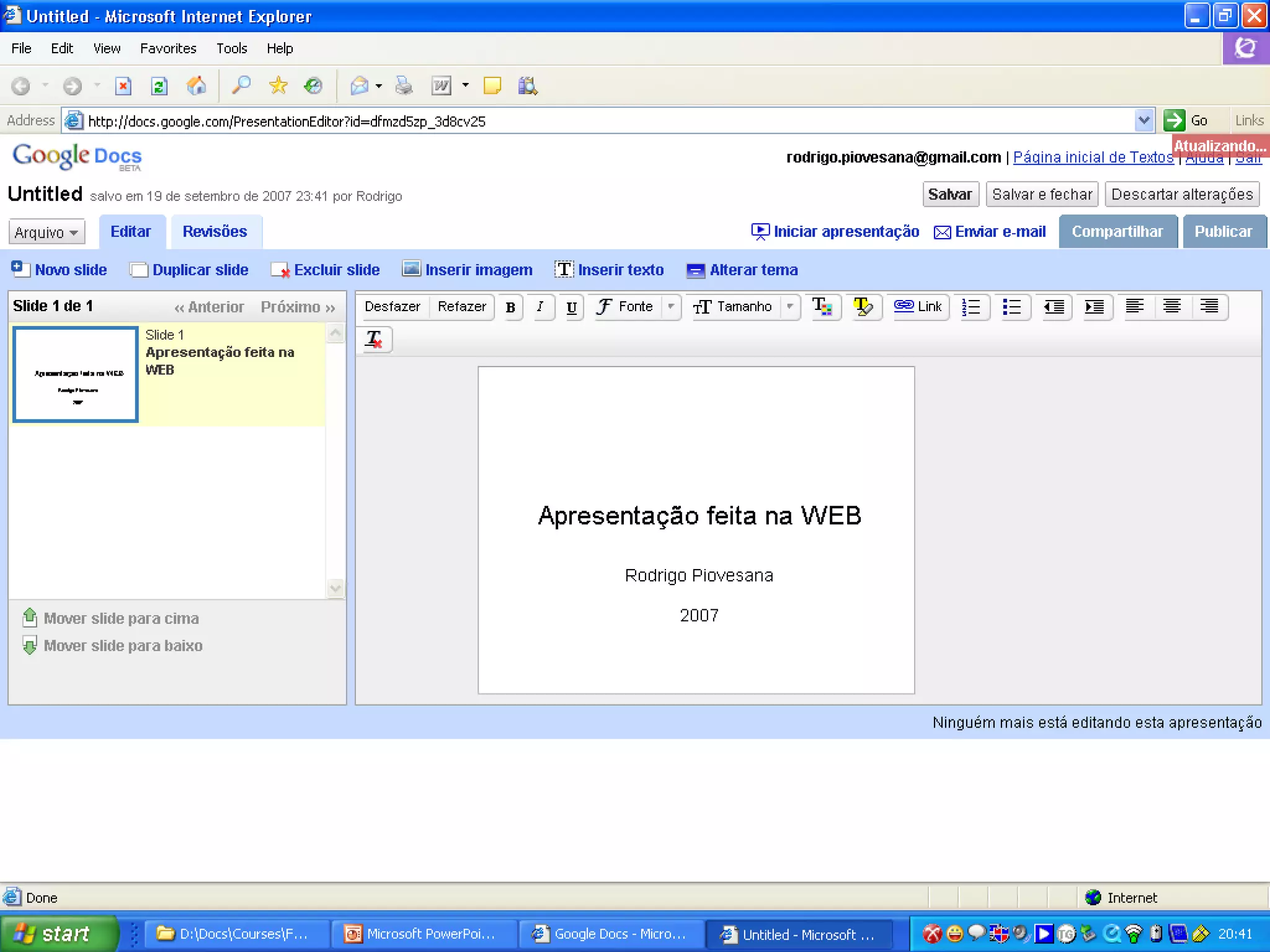Click the text color icon
Image resolution: width=1270 pixels, height=952 pixels.
pos(822,307)
